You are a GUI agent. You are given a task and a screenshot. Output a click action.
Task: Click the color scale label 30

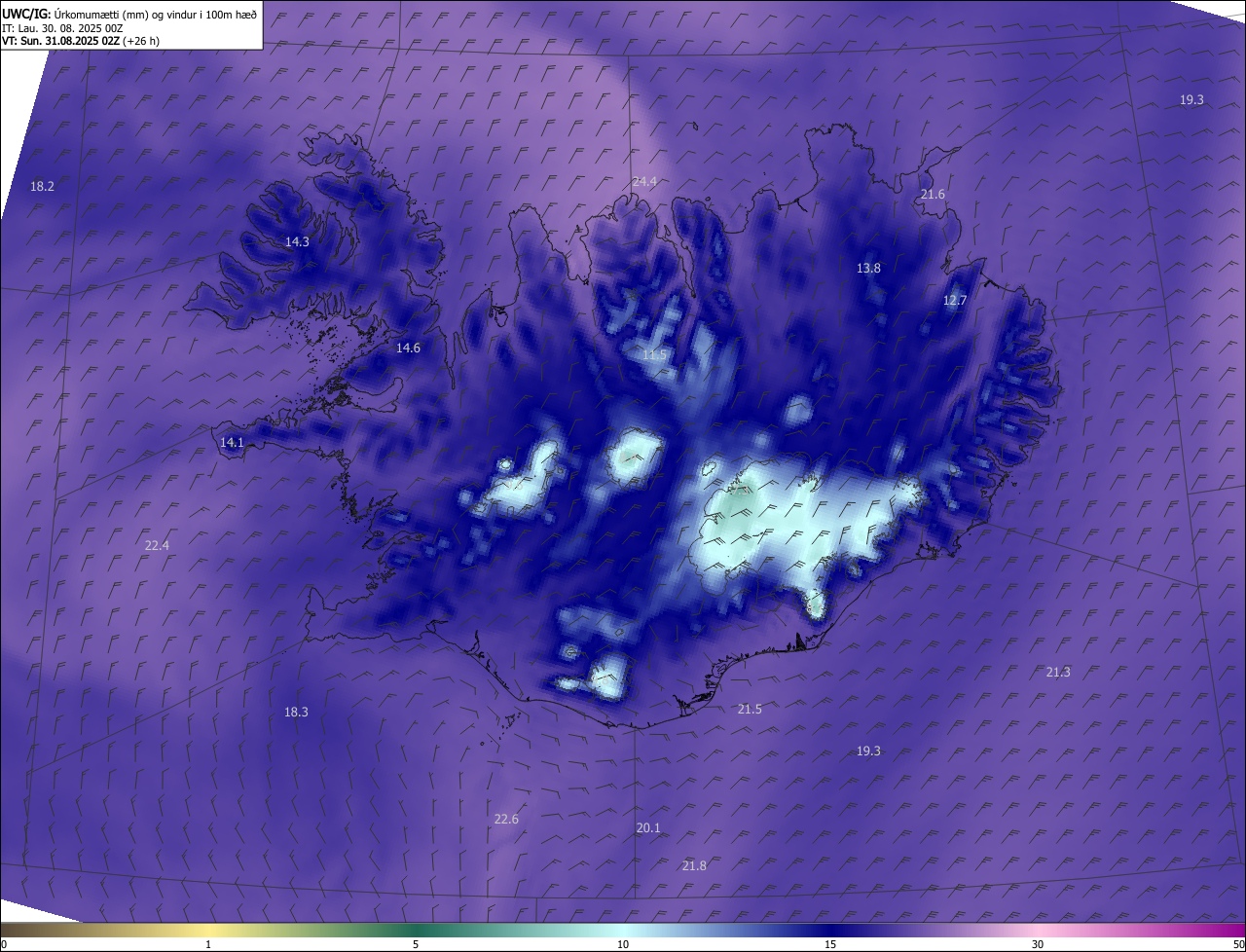[x=1038, y=944]
